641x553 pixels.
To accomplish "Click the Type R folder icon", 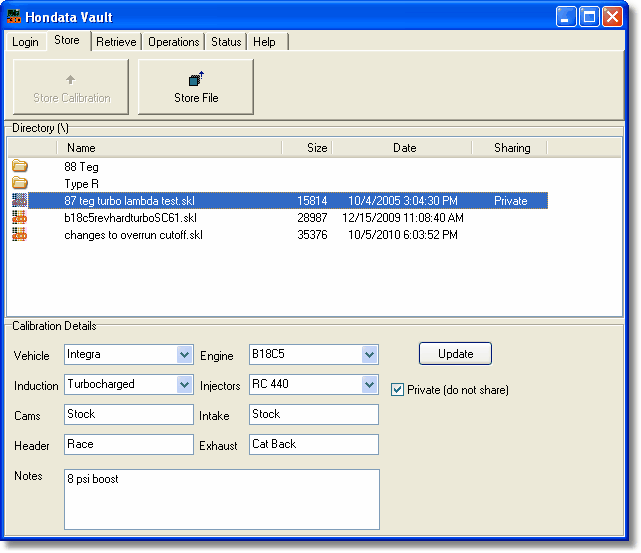I will [x=19, y=183].
